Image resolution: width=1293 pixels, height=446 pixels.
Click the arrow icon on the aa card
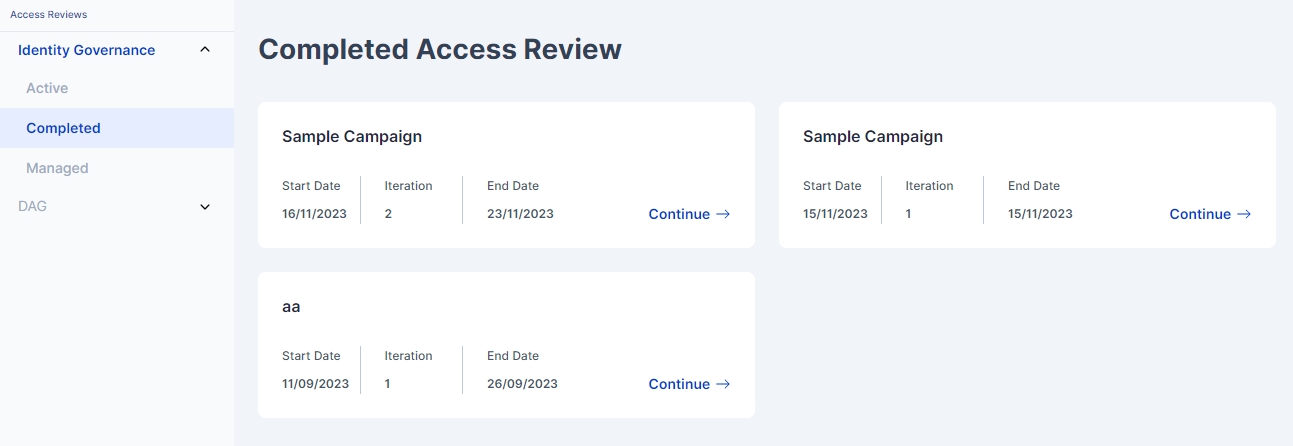(723, 384)
